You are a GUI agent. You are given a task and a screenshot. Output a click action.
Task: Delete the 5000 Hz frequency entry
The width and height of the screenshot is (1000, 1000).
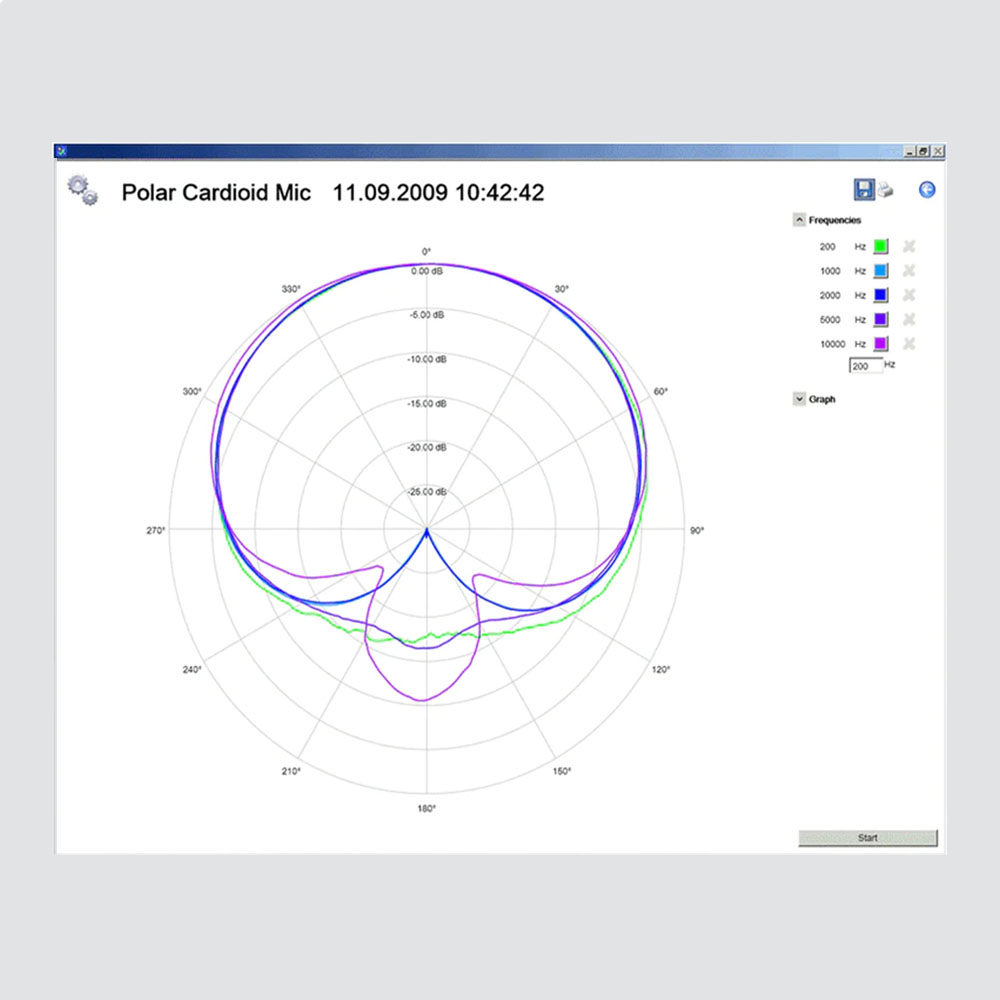coord(909,319)
